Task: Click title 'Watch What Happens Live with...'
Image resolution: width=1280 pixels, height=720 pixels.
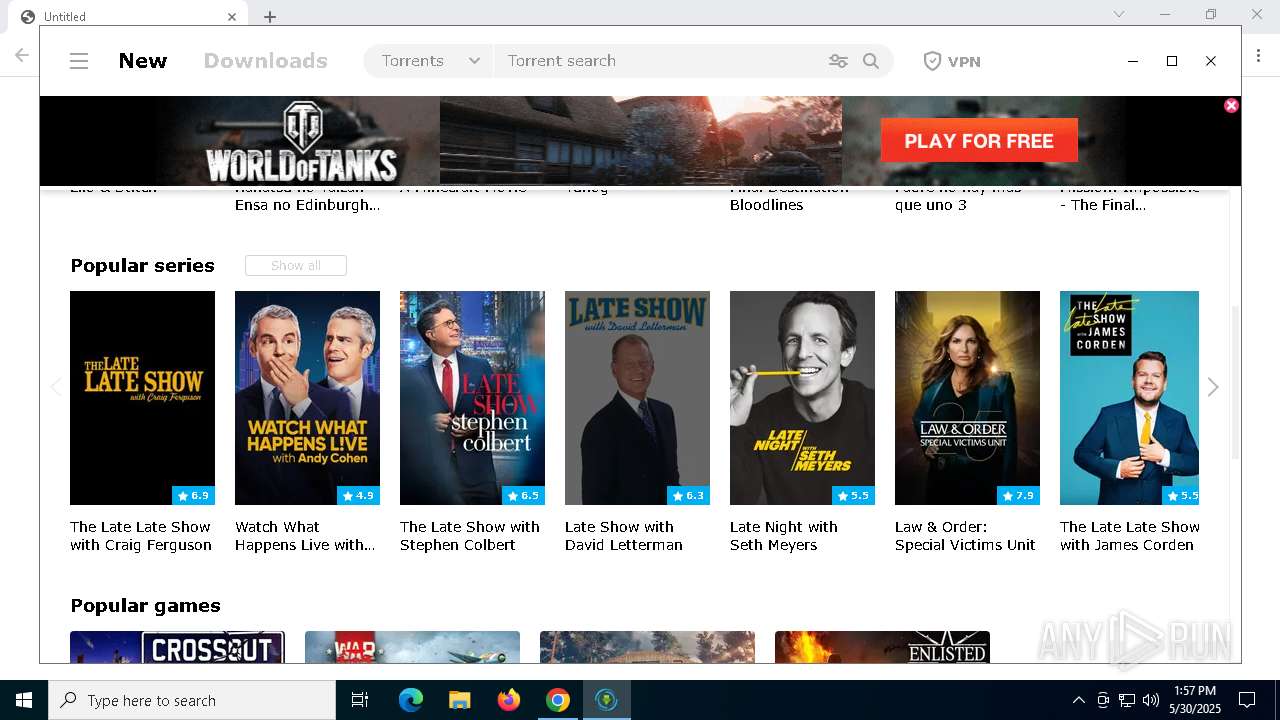Action: [305, 536]
